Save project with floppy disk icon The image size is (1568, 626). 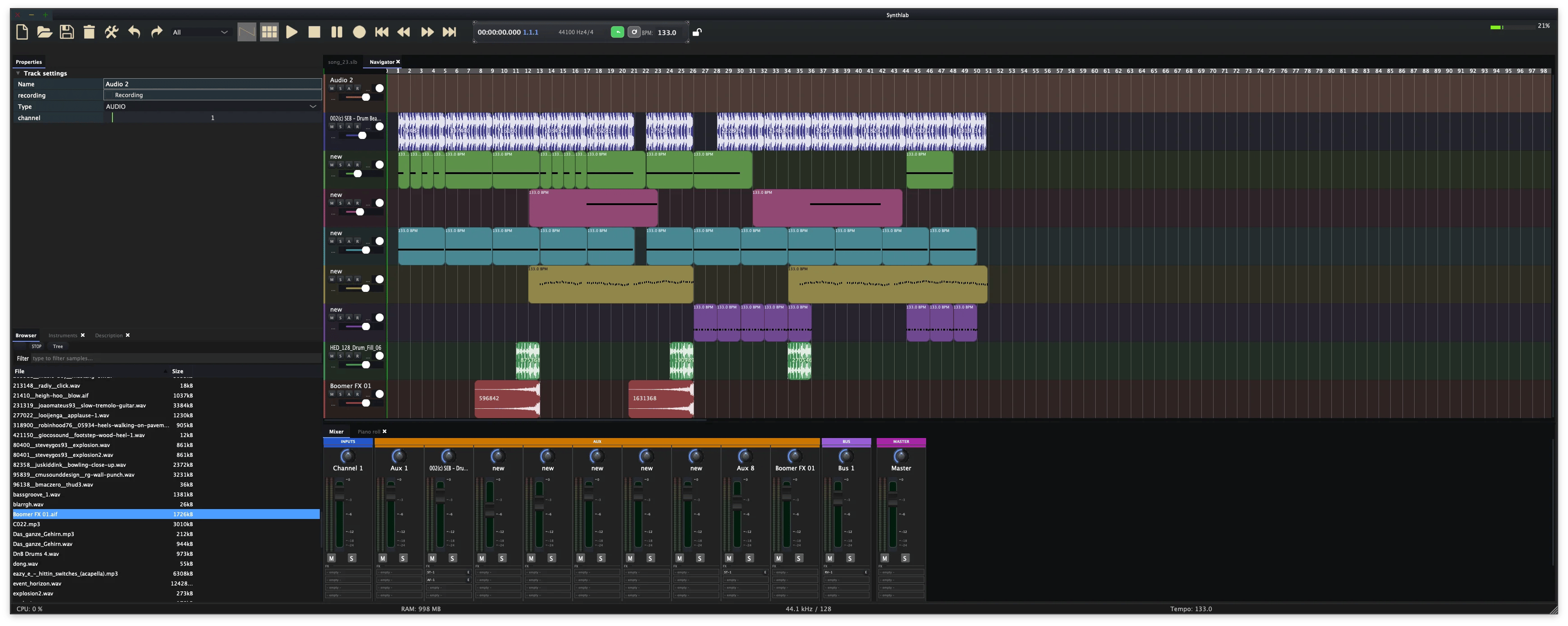coord(67,32)
